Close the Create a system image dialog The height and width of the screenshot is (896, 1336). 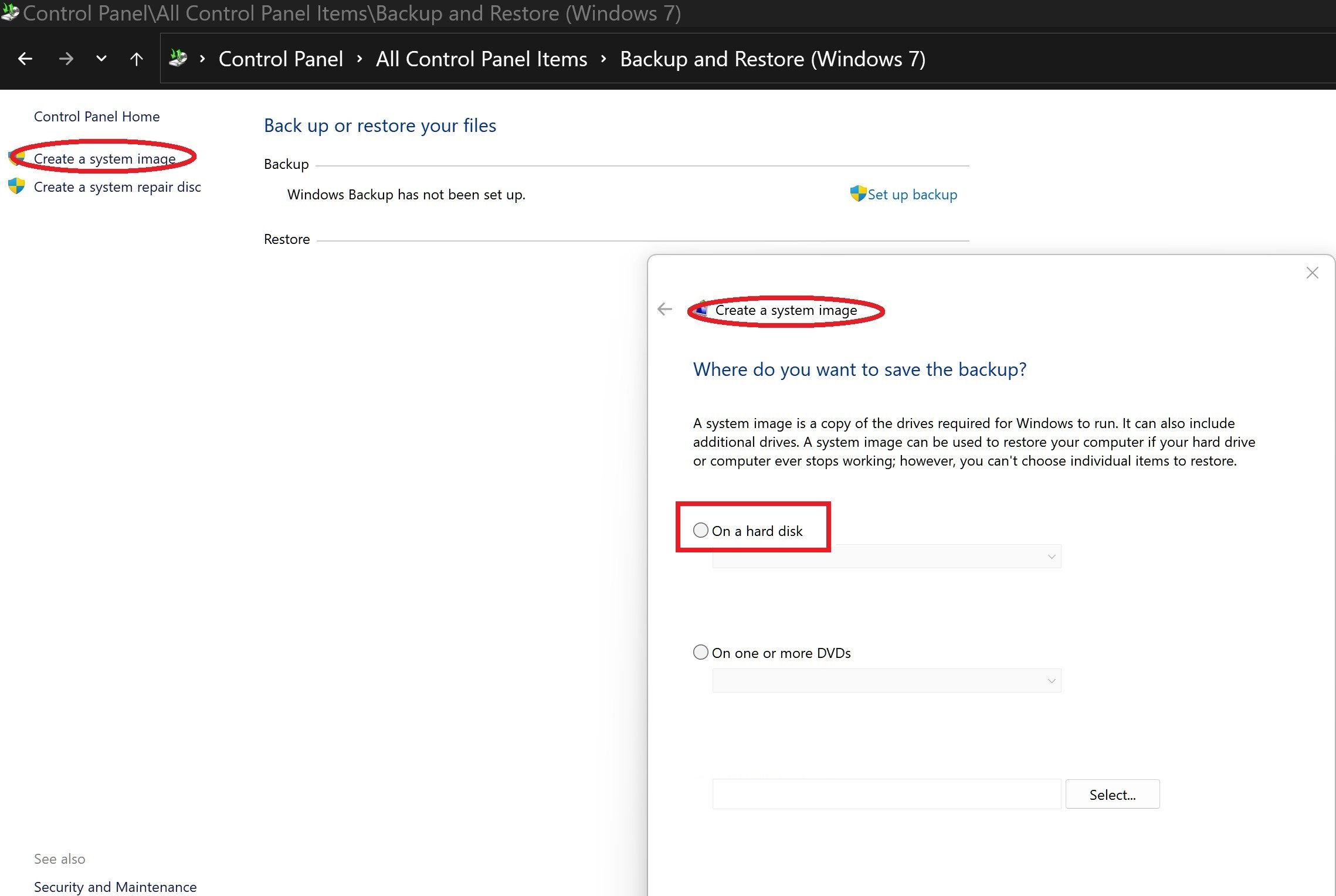1312,273
